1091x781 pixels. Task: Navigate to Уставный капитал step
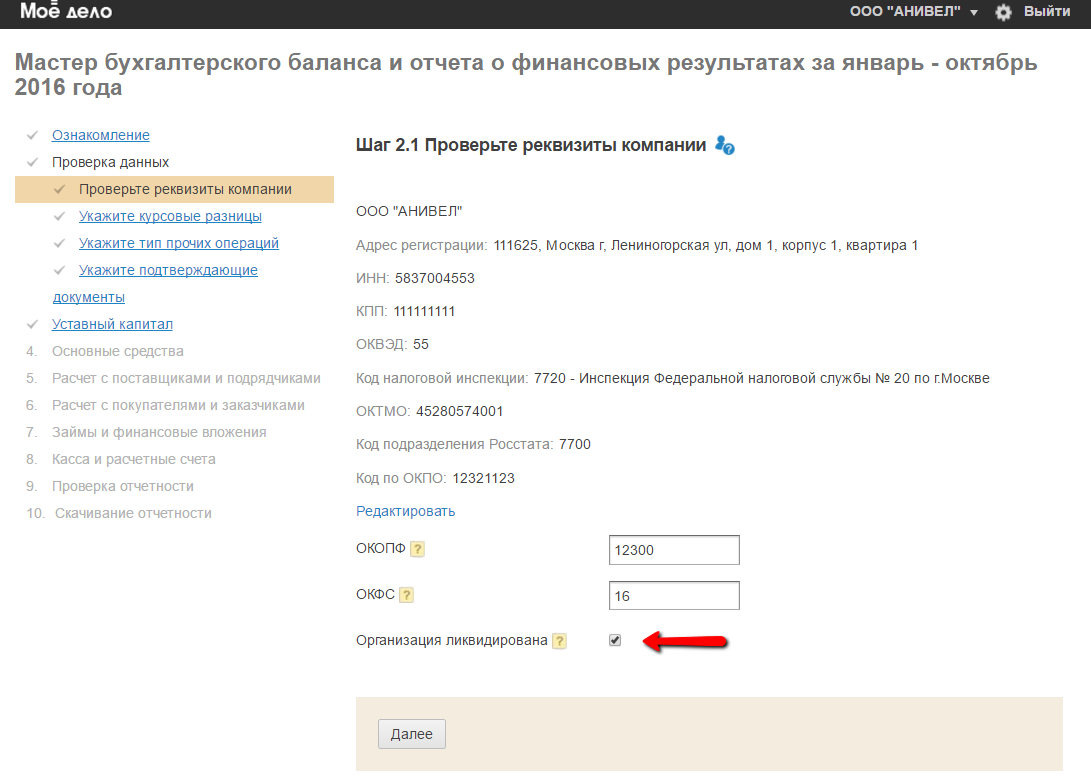pyautogui.click(x=112, y=324)
